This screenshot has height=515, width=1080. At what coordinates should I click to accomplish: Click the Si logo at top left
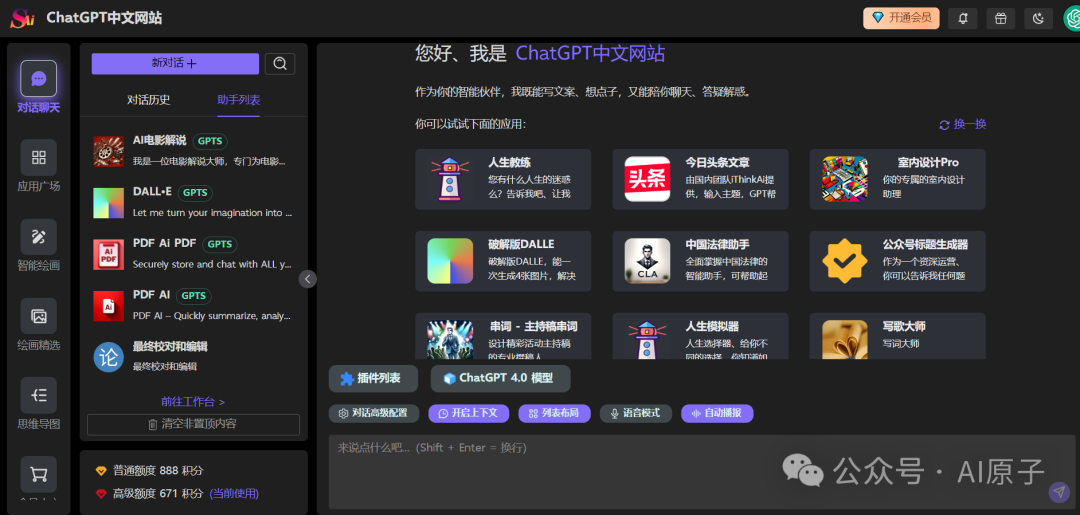(22, 19)
